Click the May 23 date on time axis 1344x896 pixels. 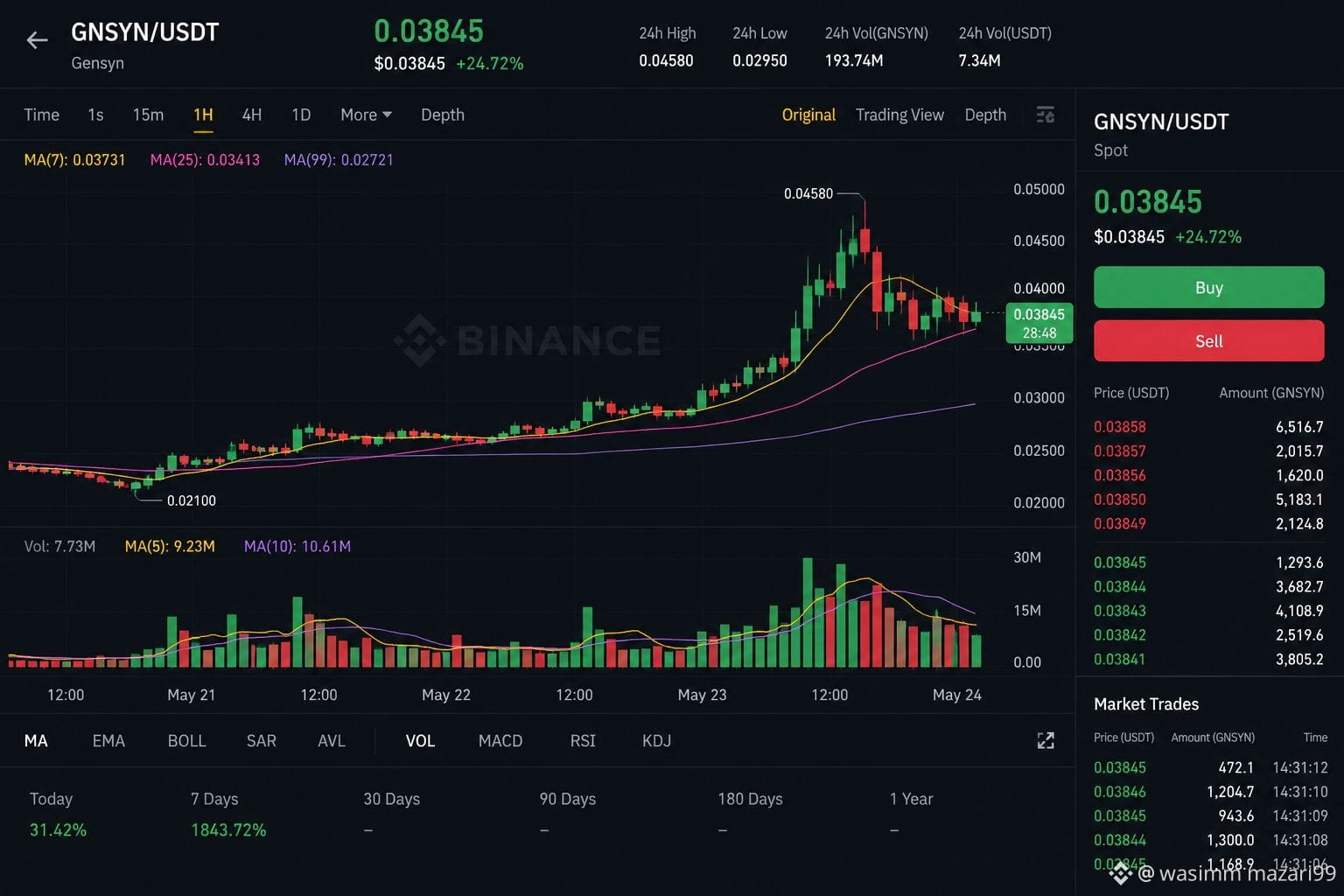click(702, 695)
